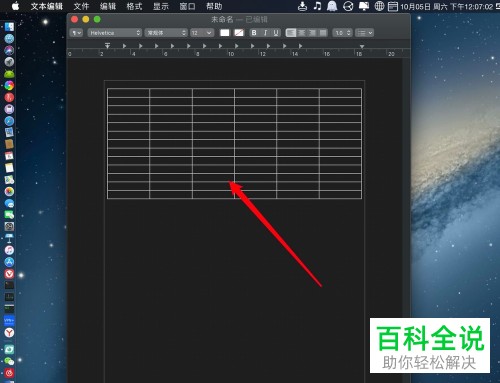Align text right

click(x=312, y=33)
